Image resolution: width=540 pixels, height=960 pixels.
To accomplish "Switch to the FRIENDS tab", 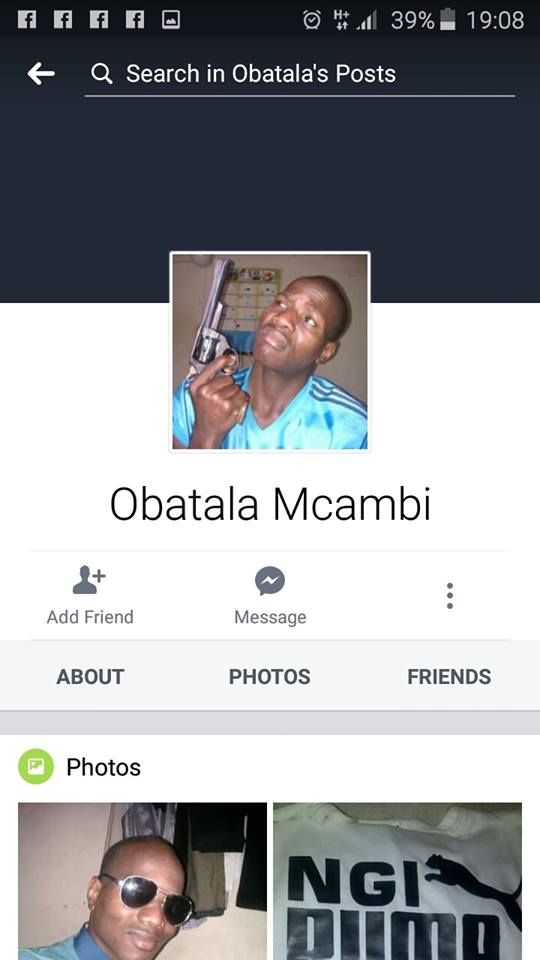I will pos(449,677).
